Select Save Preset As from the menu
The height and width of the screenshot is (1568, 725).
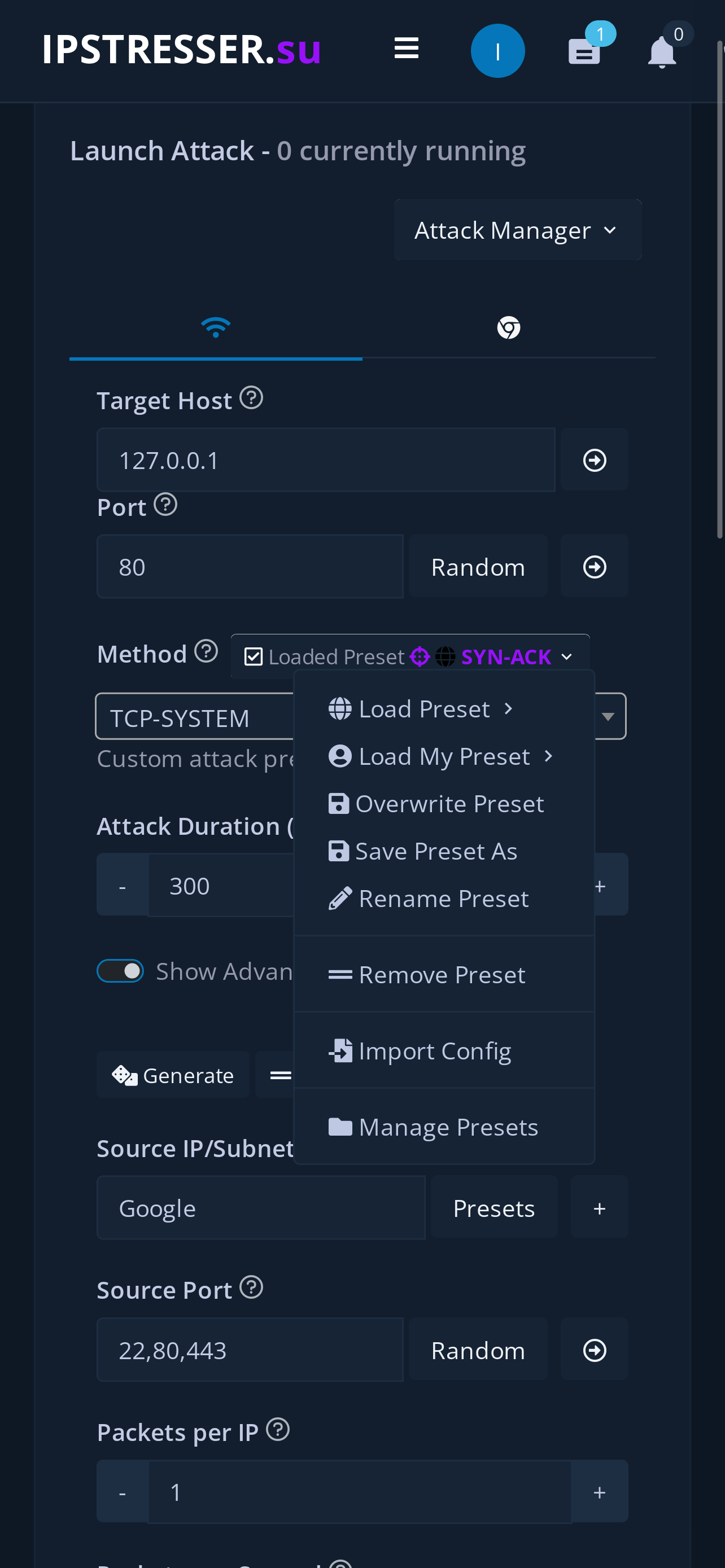tap(436, 851)
